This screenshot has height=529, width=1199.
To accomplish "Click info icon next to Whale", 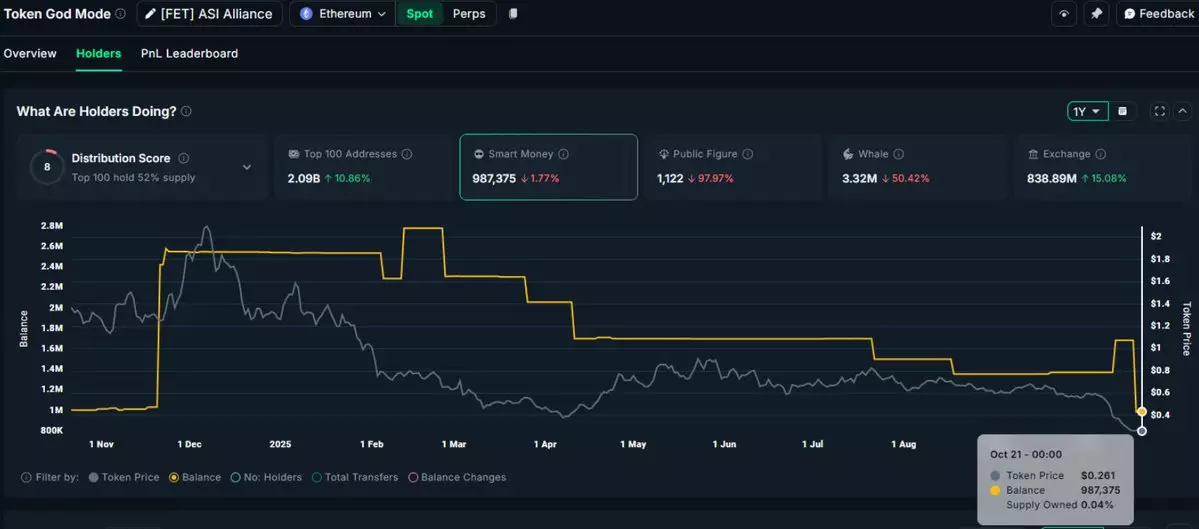I will tap(898, 154).
